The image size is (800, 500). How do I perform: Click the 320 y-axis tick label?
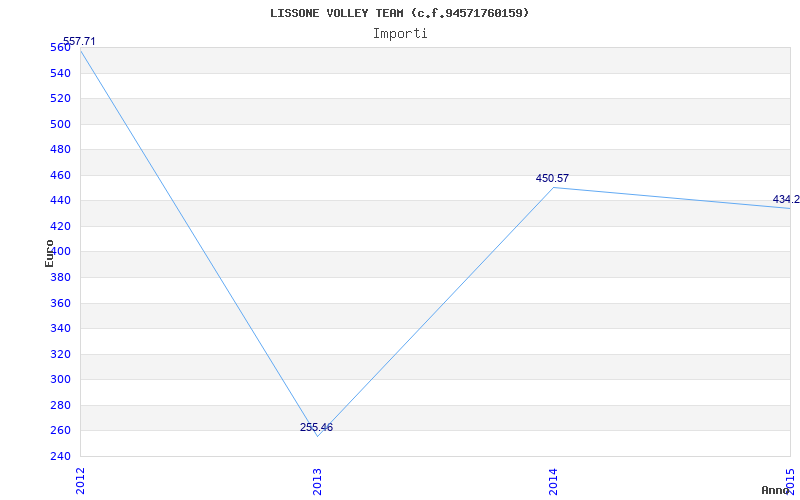(61, 355)
